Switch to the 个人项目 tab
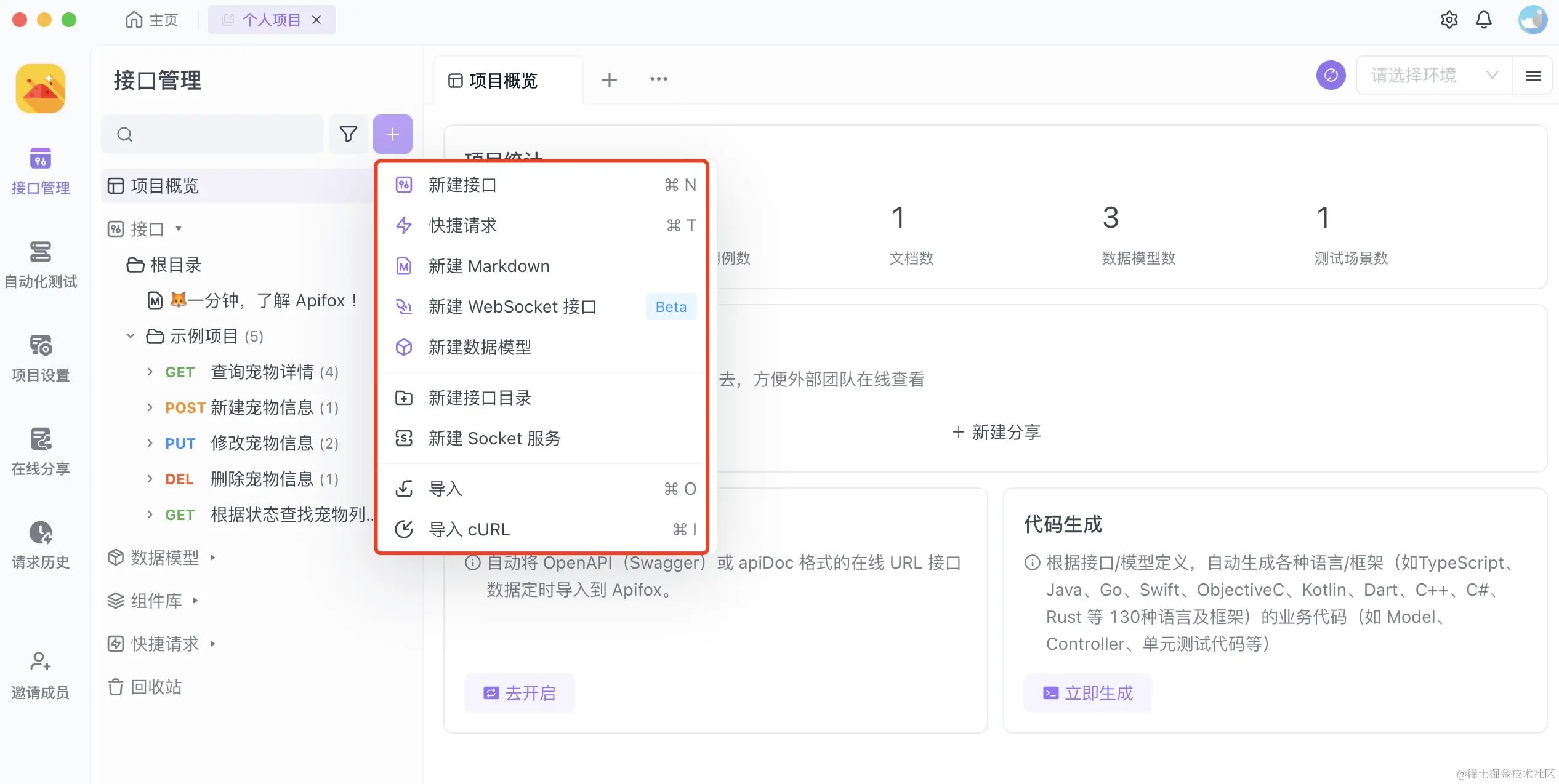 (271, 20)
